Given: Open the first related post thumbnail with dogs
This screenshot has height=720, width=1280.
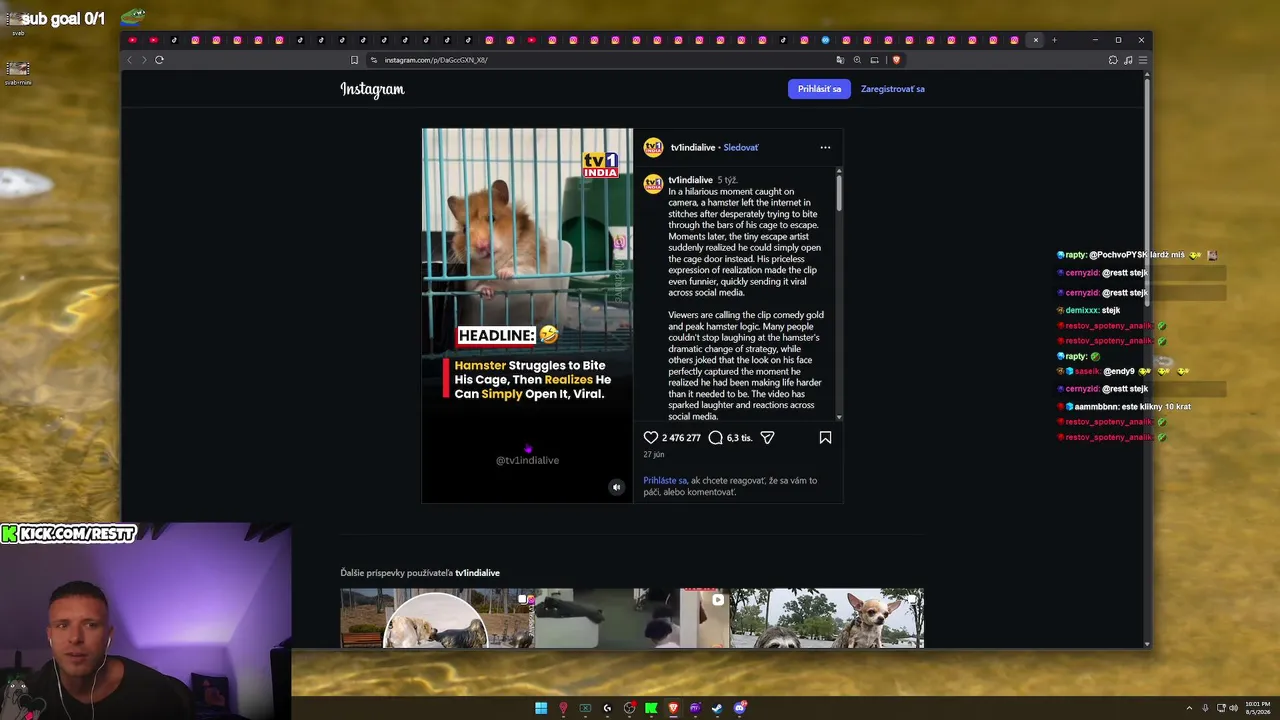Looking at the screenshot, I should (x=436, y=618).
